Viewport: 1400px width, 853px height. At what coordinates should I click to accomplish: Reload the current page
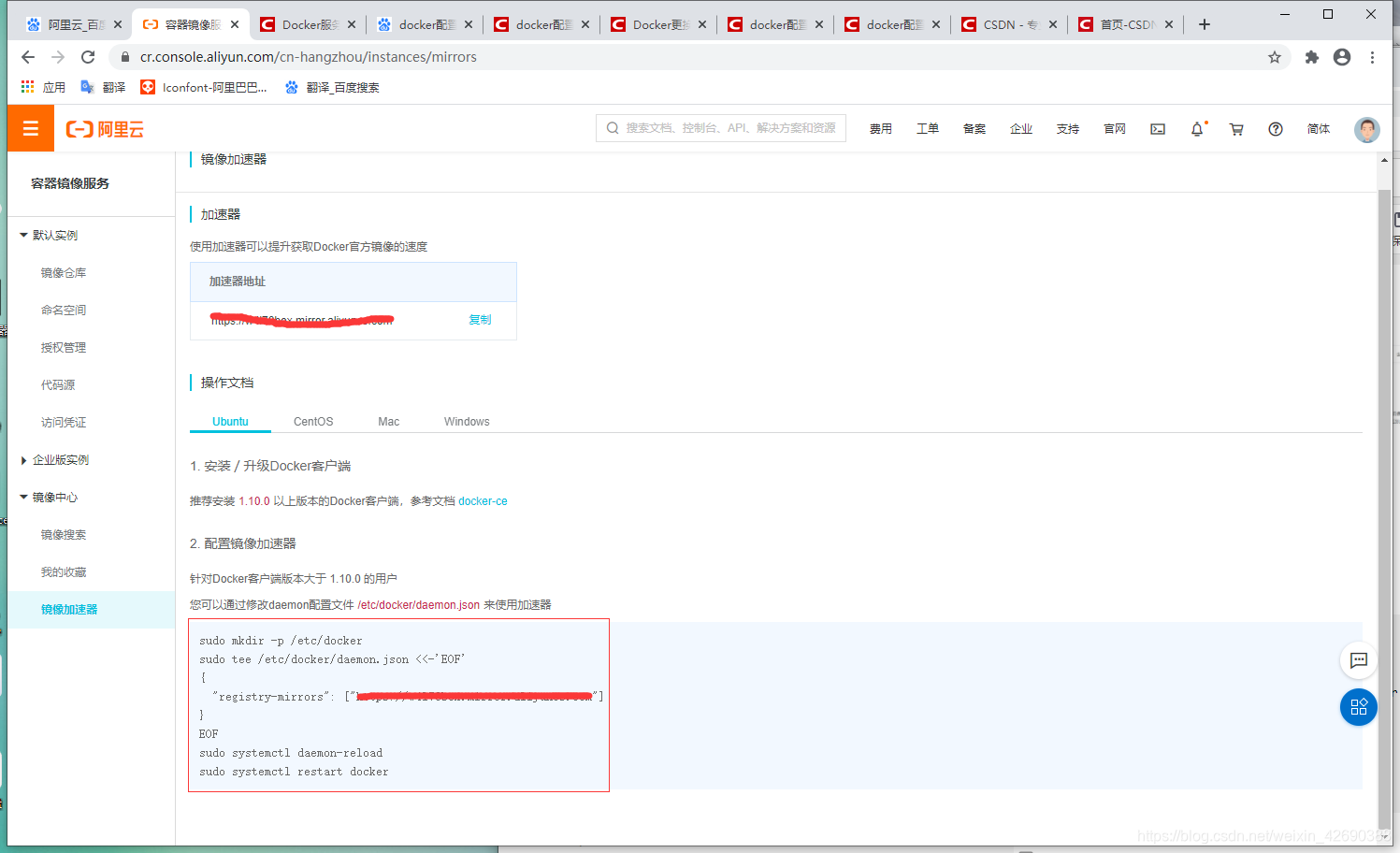(x=88, y=57)
